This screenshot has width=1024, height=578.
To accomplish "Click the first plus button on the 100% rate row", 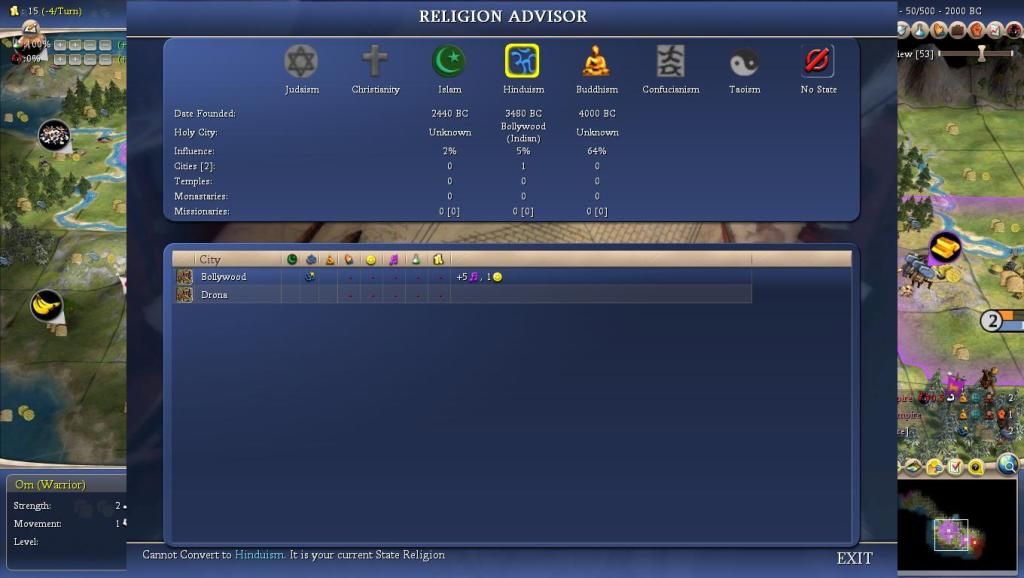I will (x=60, y=45).
